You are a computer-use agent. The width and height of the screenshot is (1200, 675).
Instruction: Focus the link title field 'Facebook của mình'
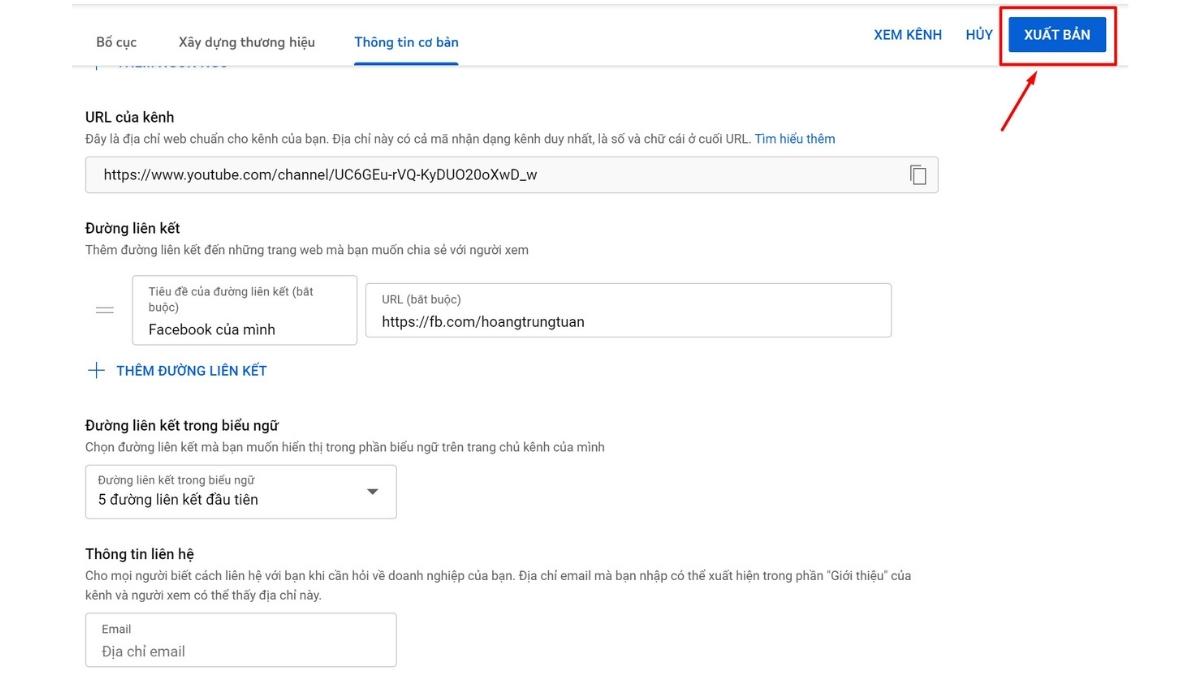[244, 329]
